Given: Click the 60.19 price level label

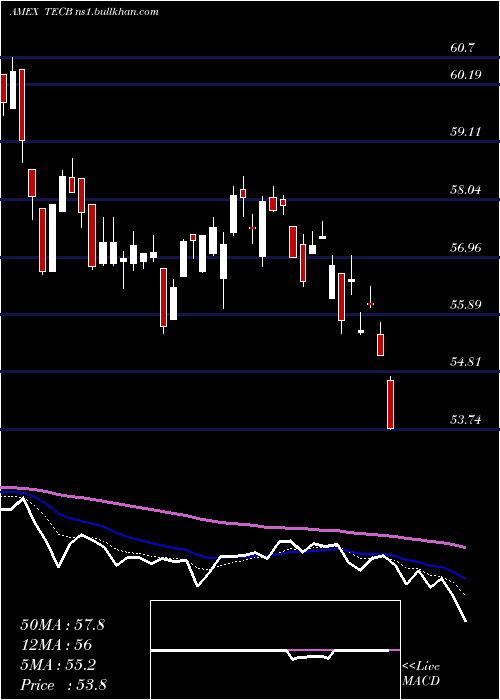Looking at the screenshot, I should pos(466,75).
